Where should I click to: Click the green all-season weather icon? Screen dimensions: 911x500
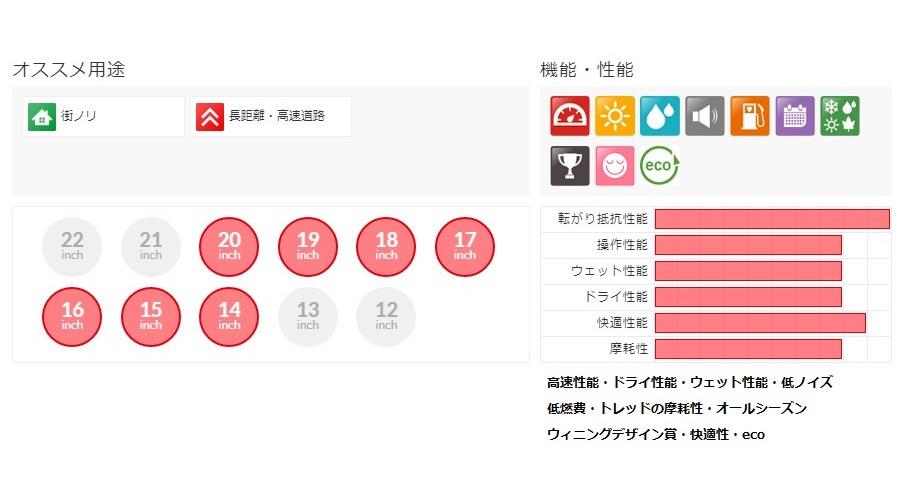click(840, 116)
